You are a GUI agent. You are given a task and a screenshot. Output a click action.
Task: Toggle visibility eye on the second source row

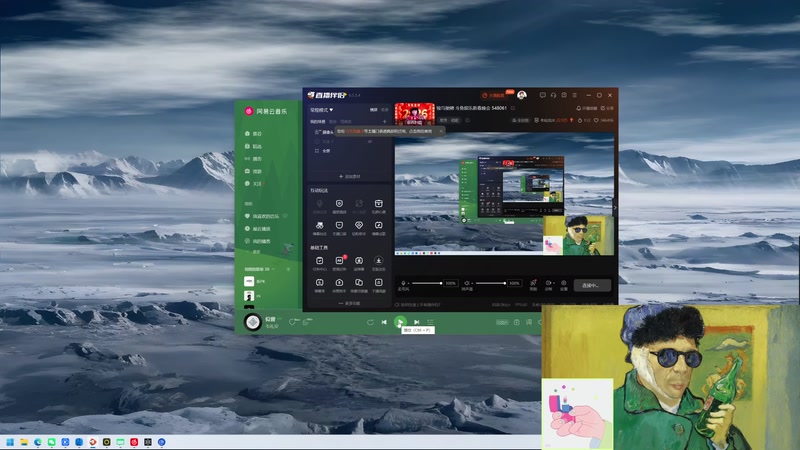click(370, 141)
